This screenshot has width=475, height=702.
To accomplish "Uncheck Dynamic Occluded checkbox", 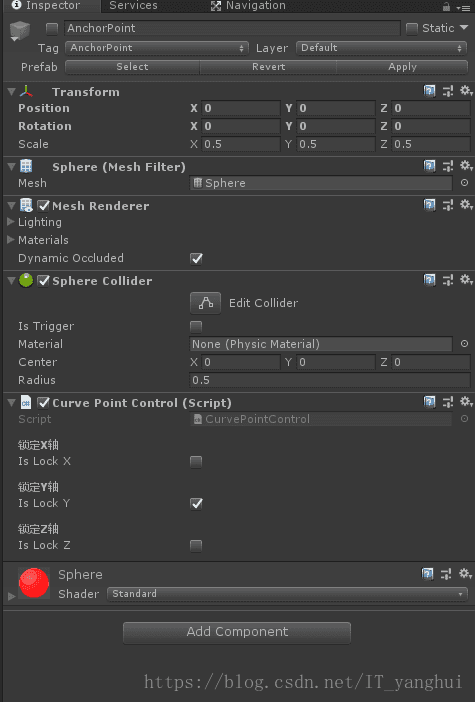I will (x=196, y=258).
